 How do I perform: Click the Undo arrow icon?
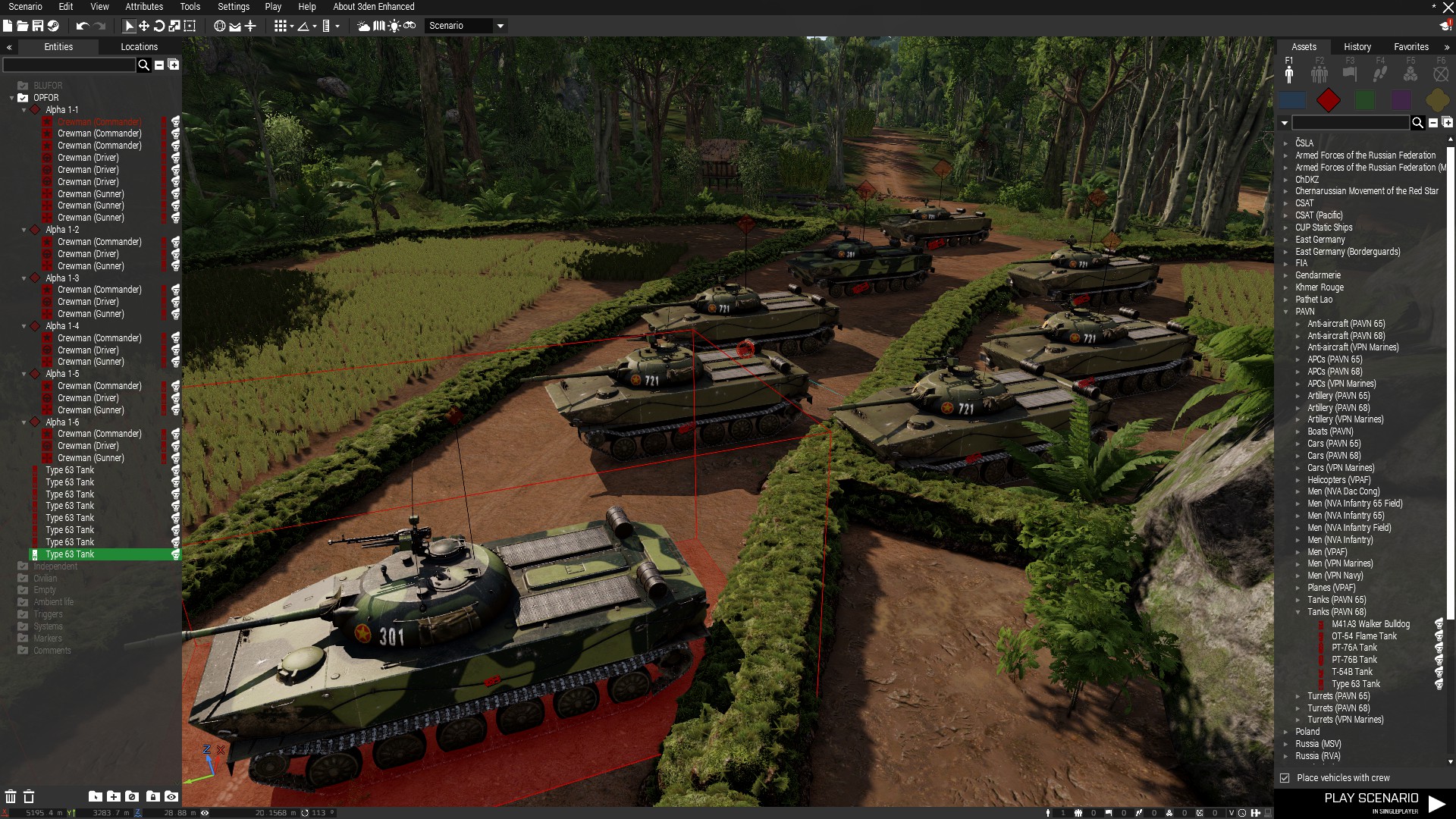click(83, 26)
